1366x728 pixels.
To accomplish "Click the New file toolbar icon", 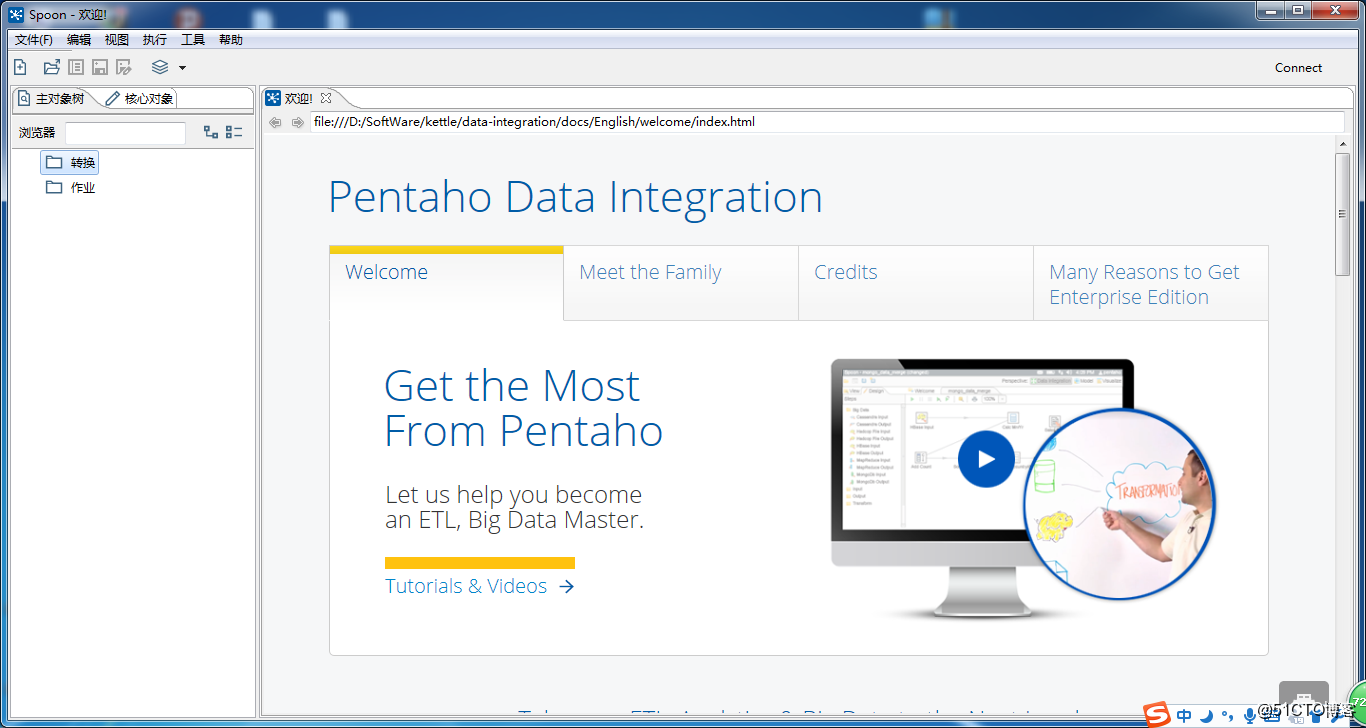I will (x=20, y=67).
